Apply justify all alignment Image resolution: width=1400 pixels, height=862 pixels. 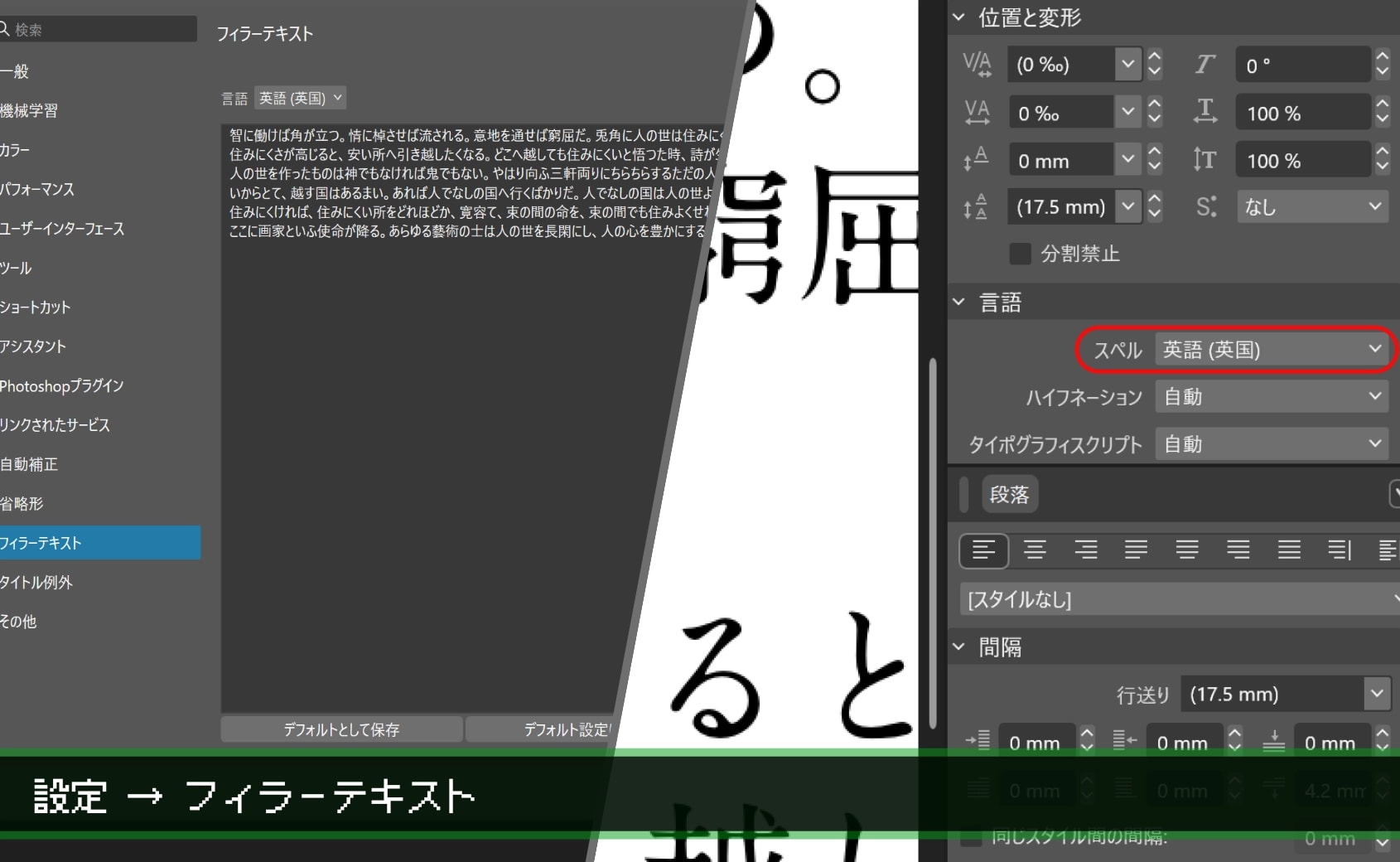coord(1289,550)
